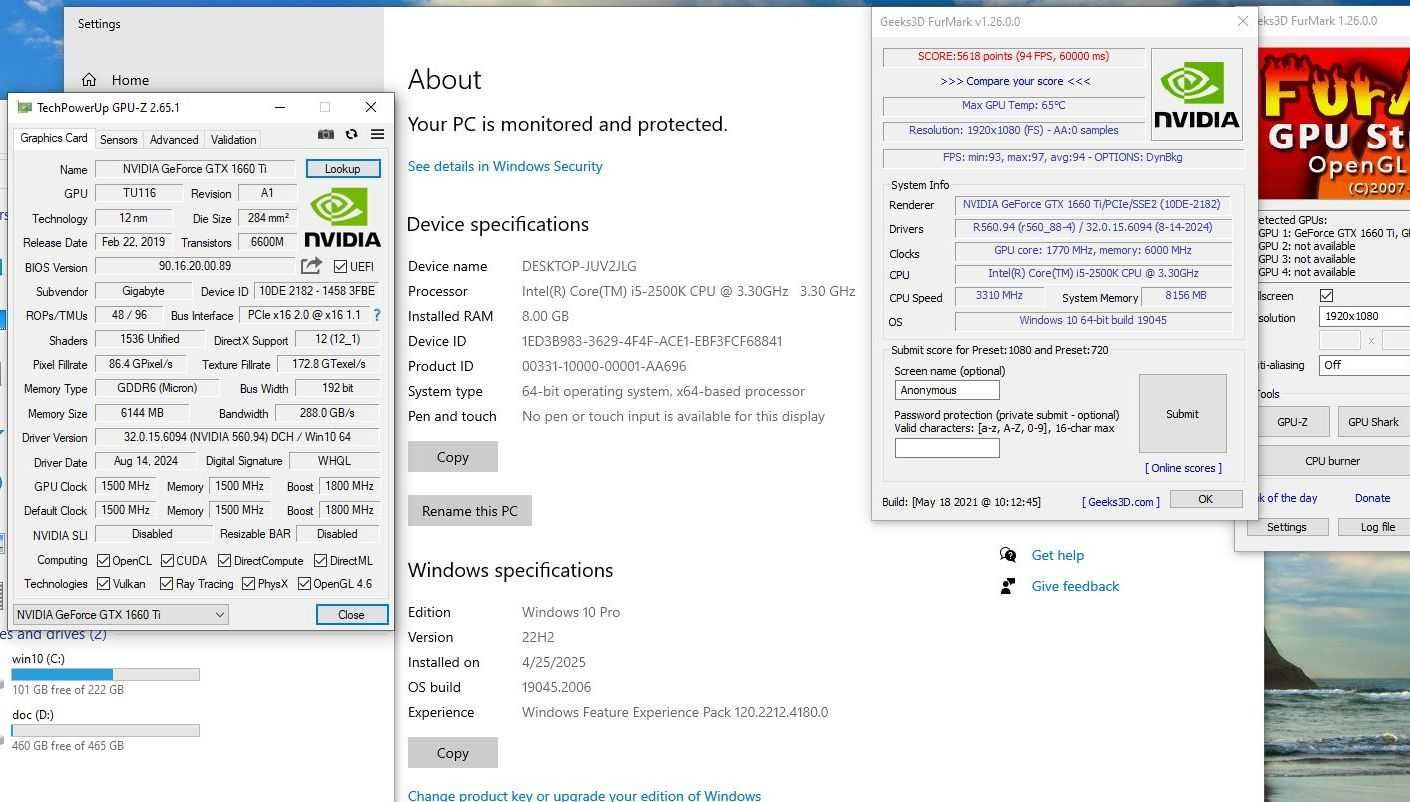The height and width of the screenshot is (802, 1410).
Task: Click the Home icon in Settings
Action: [x=89, y=80]
